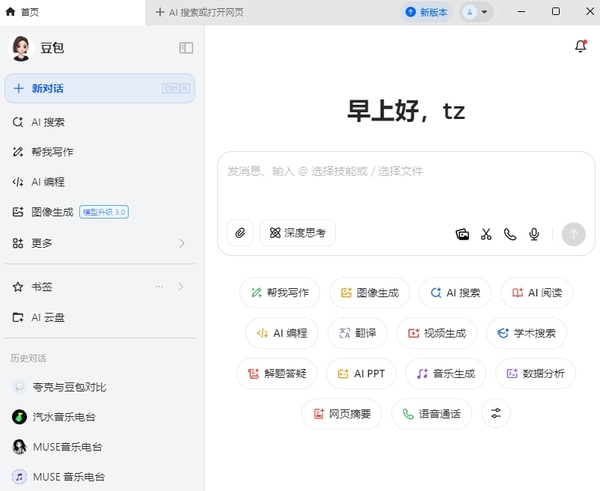Viewport: 600px width, 491px height.
Task: Open the 数据分析 chip
Action: (535, 374)
